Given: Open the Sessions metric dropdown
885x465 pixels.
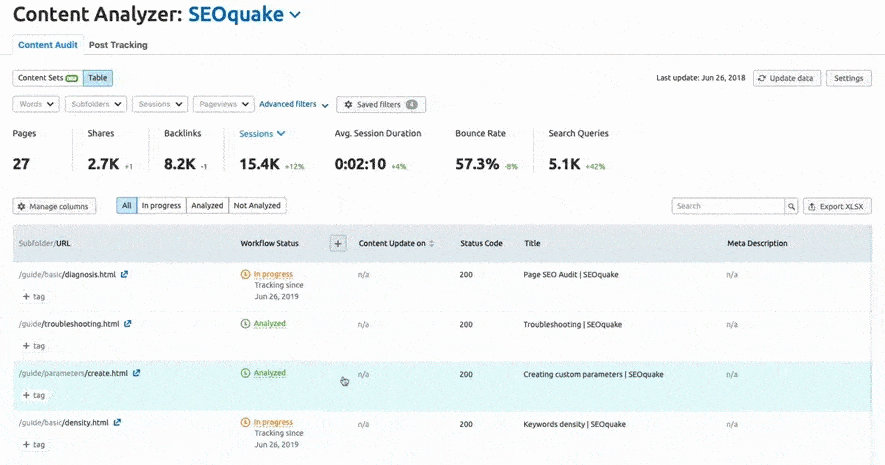Looking at the screenshot, I should click(262, 134).
